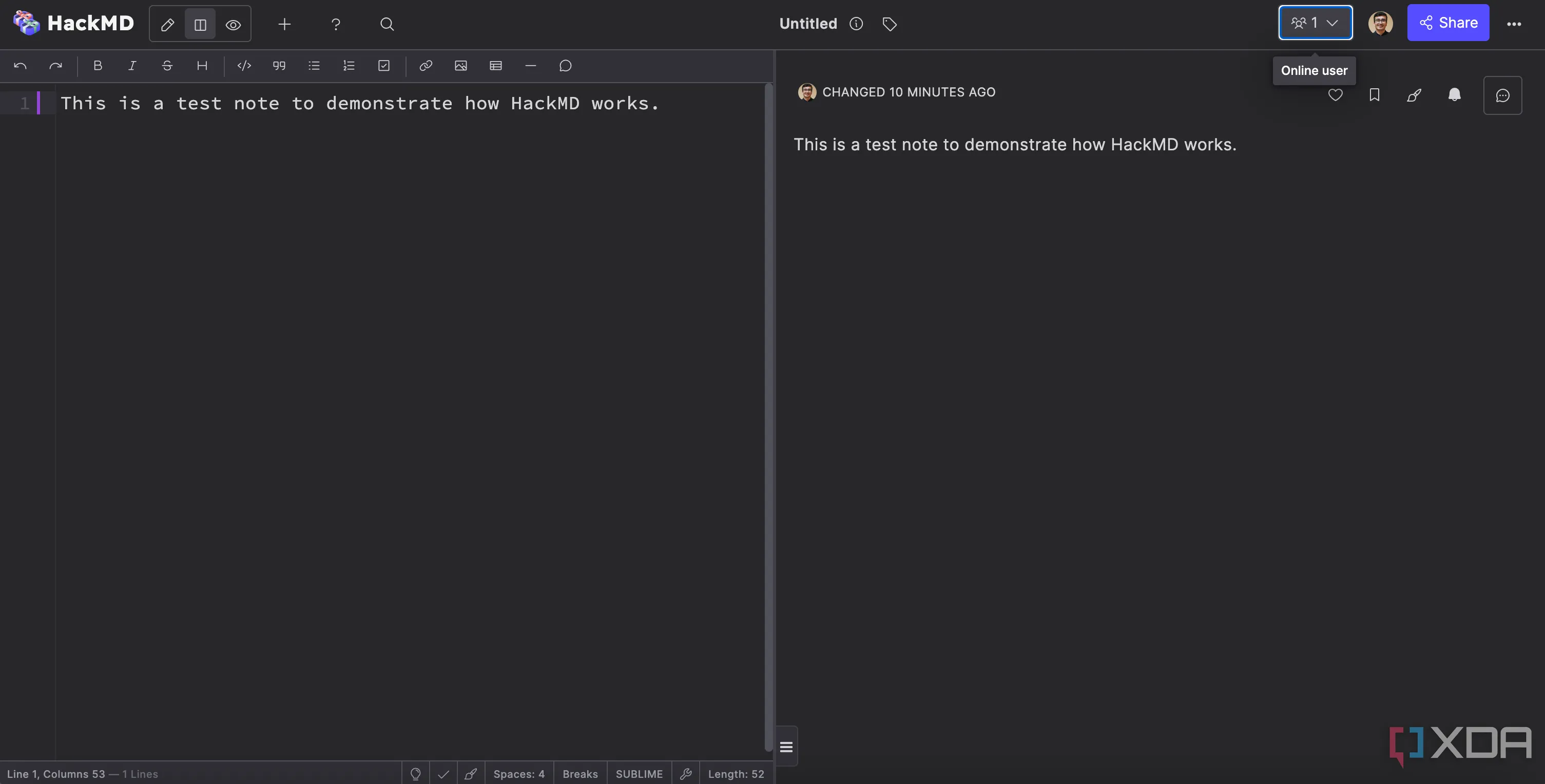Open note appearance with the paintbrush icon
Viewport: 1545px width, 784px height.
[x=1414, y=95]
